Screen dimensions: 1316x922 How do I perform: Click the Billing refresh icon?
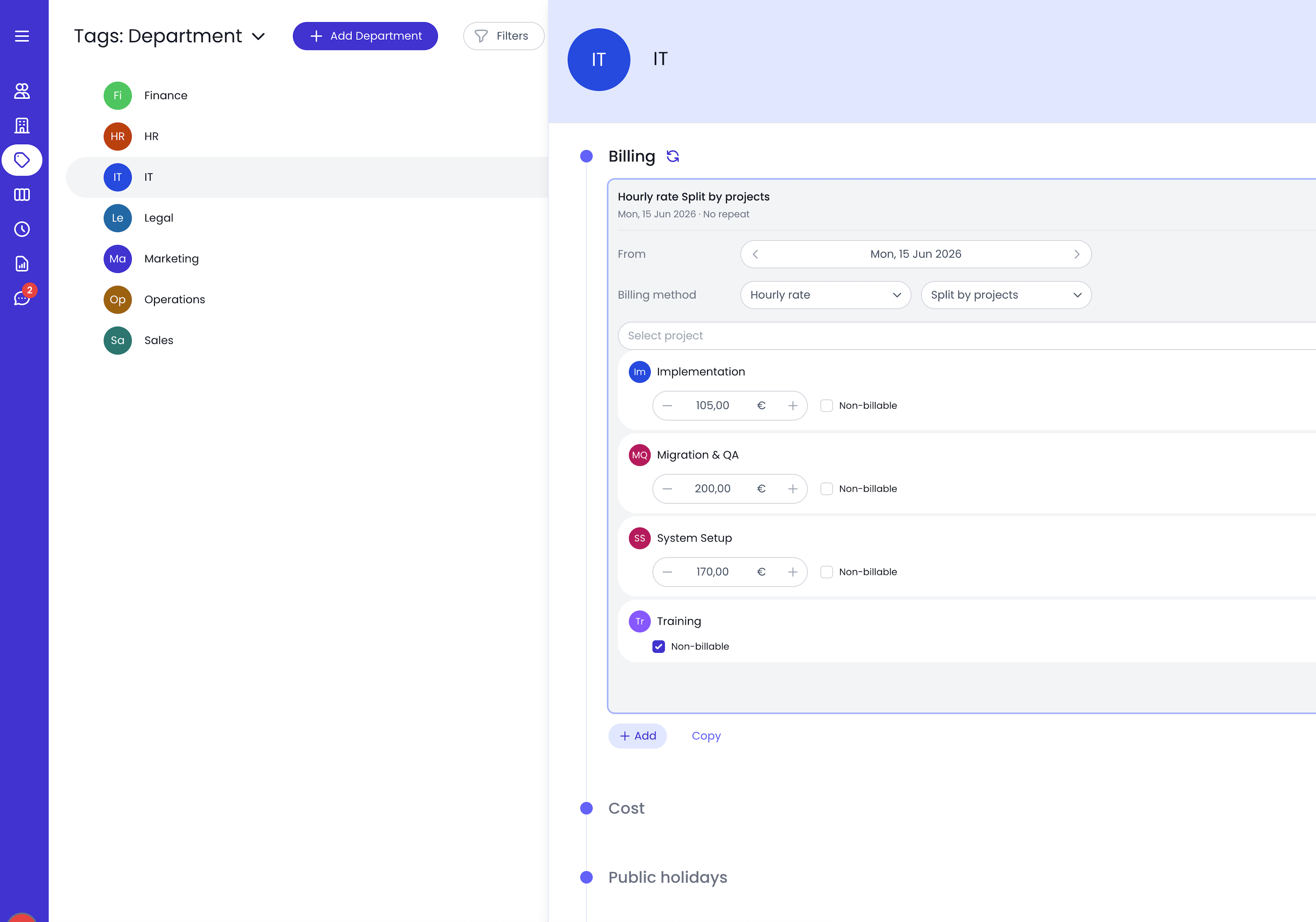(x=673, y=156)
